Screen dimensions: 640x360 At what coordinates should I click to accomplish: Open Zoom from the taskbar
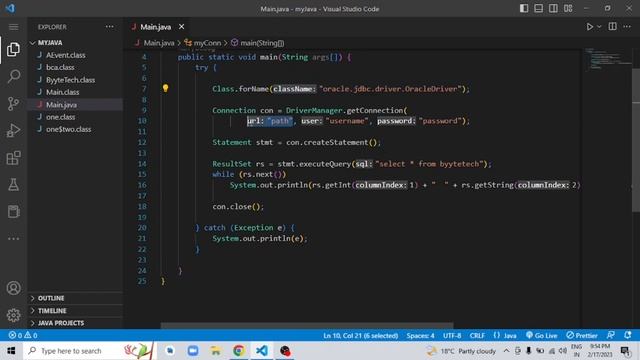[x=193, y=351]
